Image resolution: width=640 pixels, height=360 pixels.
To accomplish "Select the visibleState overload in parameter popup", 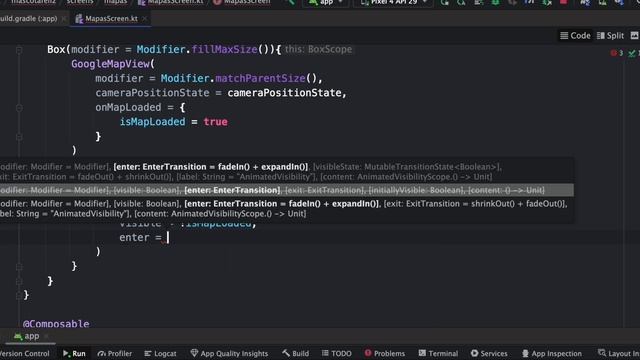I will (287, 172).
